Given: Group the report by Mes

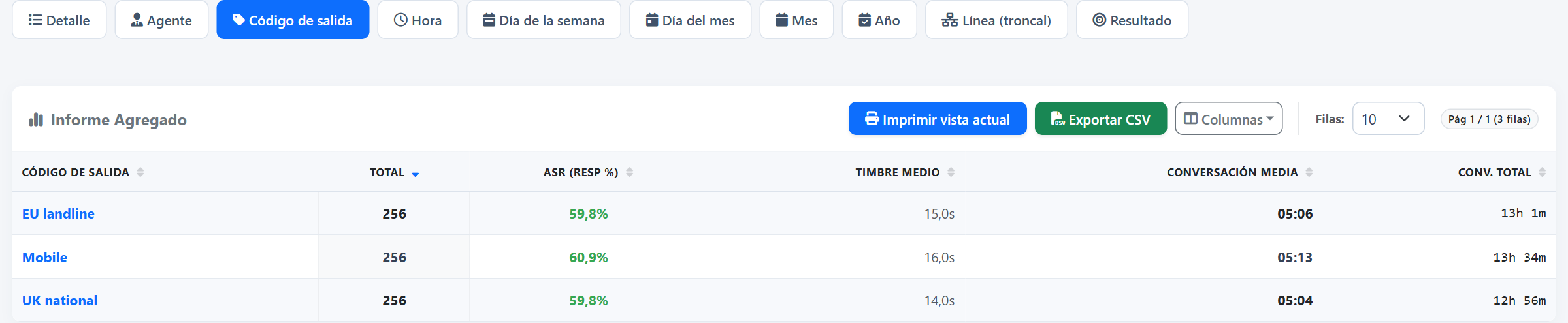Looking at the screenshot, I should pyautogui.click(x=796, y=20).
